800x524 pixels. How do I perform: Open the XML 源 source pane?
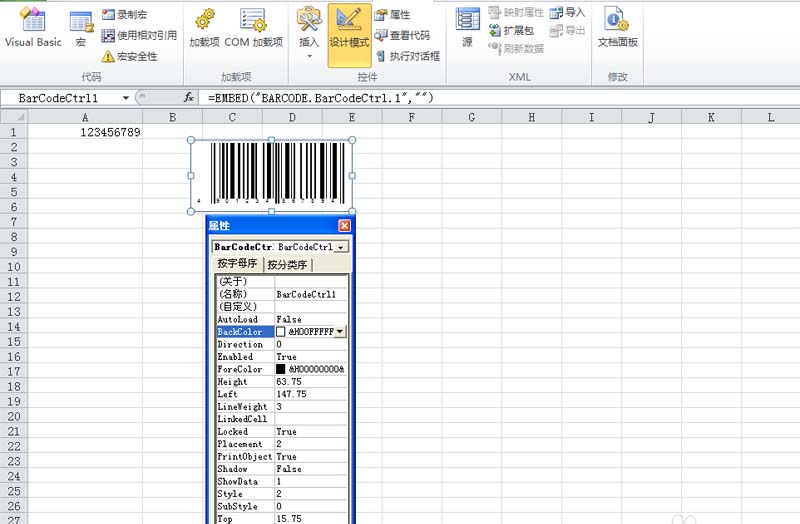[x=467, y=28]
